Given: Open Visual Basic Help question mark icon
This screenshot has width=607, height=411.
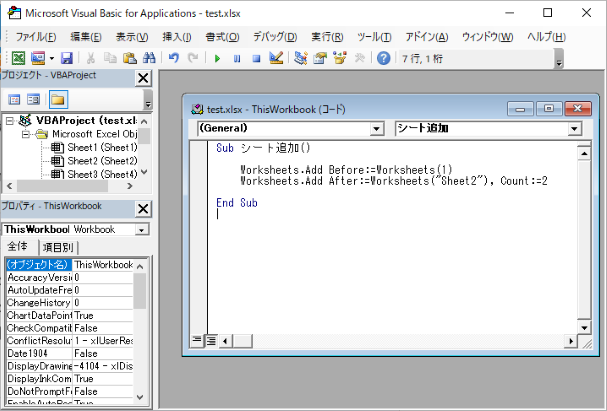Looking at the screenshot, I should tap(384, 58).
